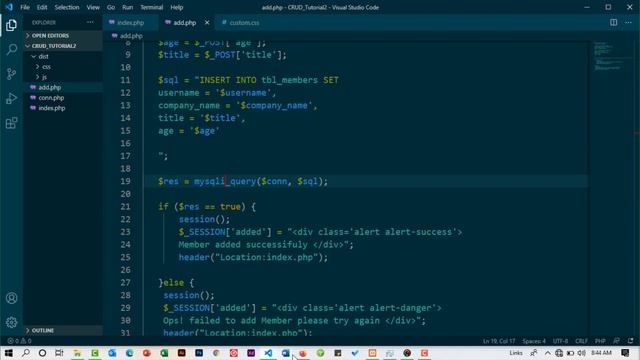Expand the js folder
The width and height of the screenshot is (640, 360).
pyautogui.click(x=44, y=77)
